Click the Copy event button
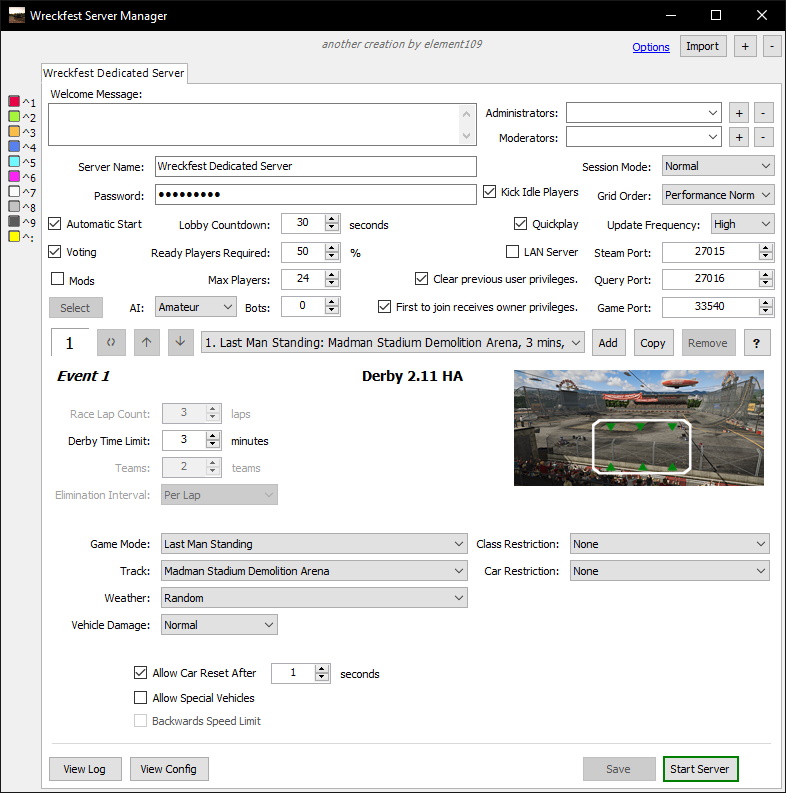 tap(652, 343)
